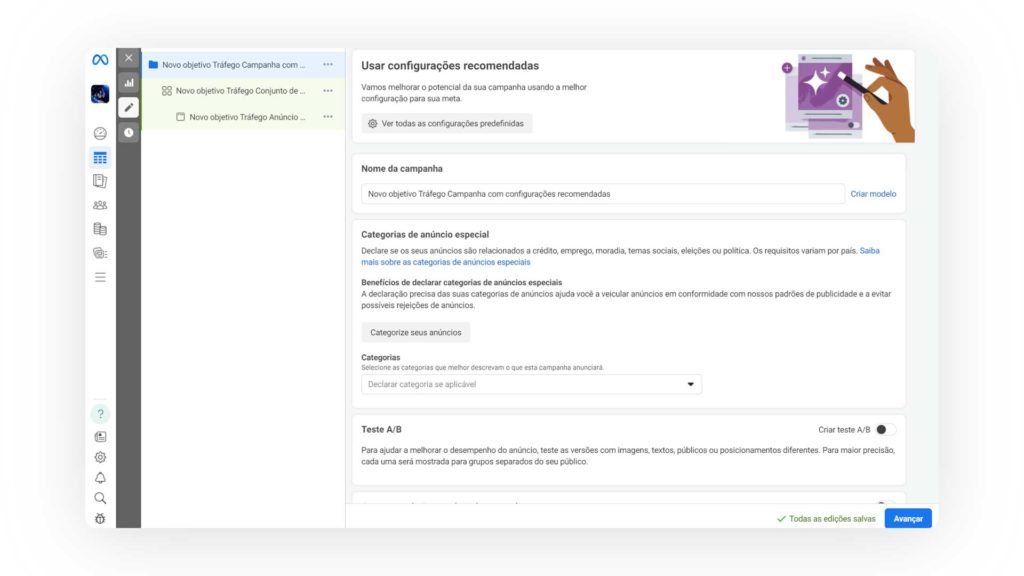This screenshot has height=576, width=1024.
Task: Select the Novo objetivo Tráfego Anúncio item
Action: coord(241,117)
